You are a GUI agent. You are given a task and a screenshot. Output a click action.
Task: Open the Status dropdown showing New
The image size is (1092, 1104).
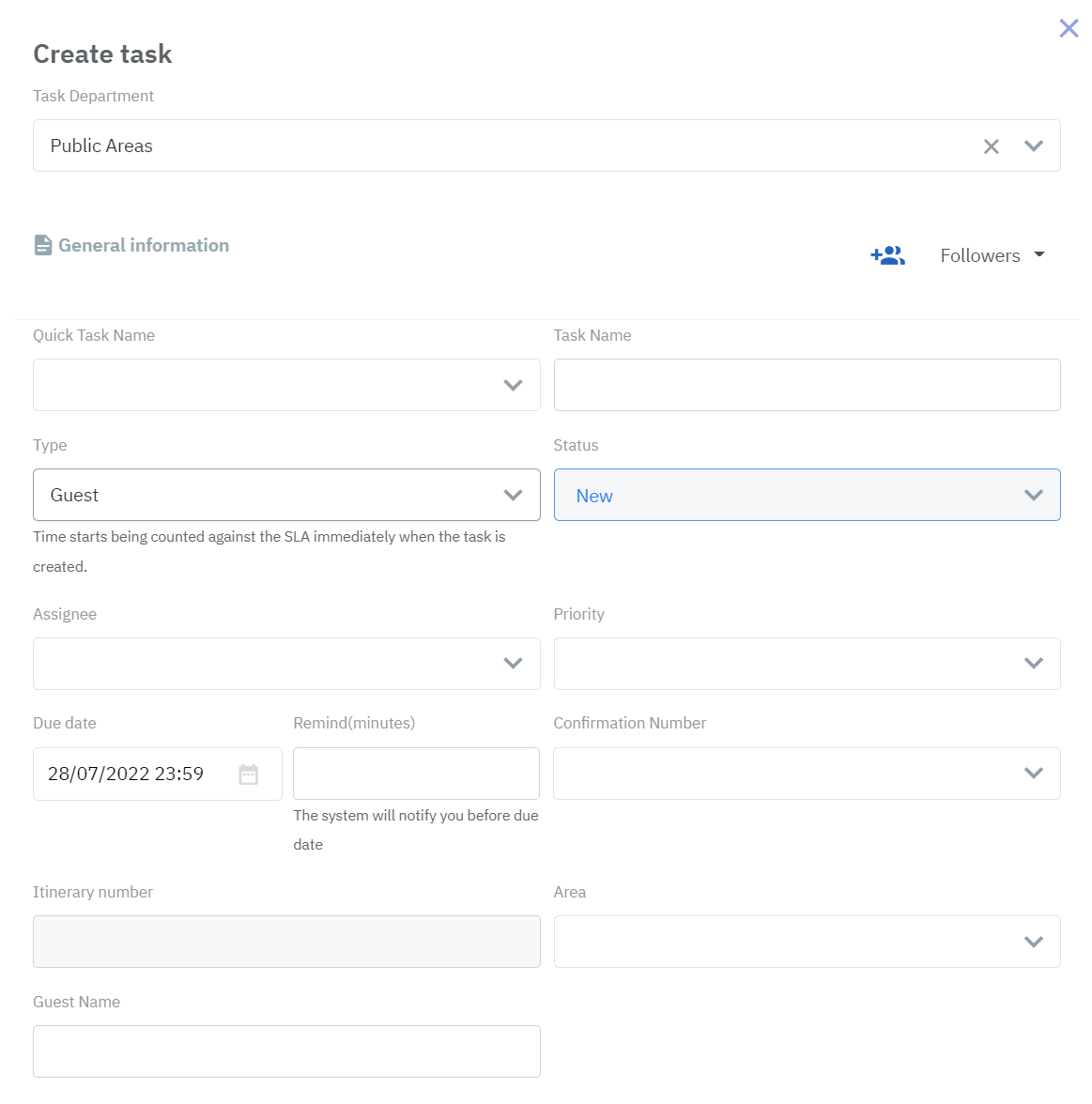(1033, 495)
